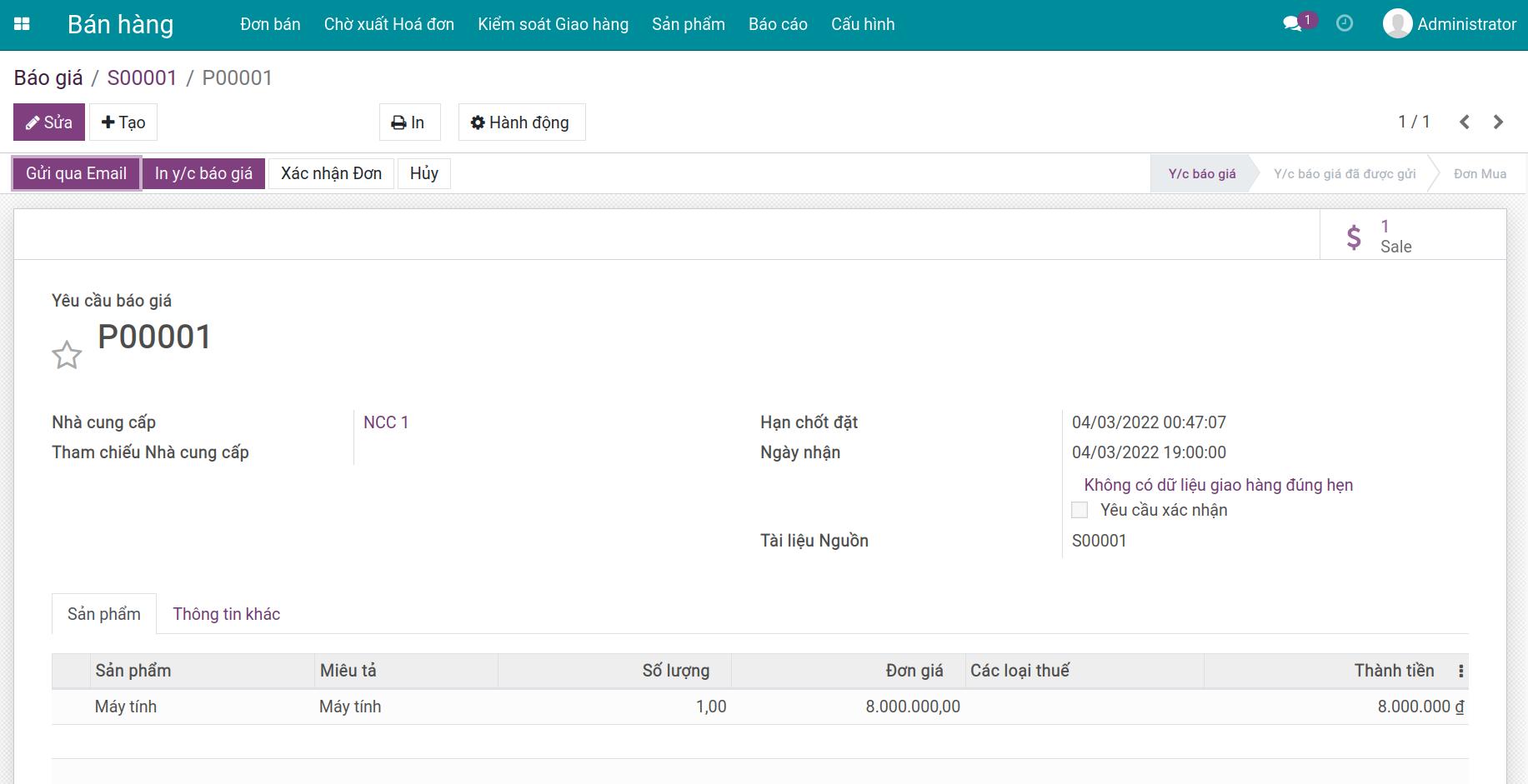The width and height of the screenshot is (1528, 784).
Task: Toggle the Yêu cầu xác nhận checkbox
Action: click(1080, 510)
